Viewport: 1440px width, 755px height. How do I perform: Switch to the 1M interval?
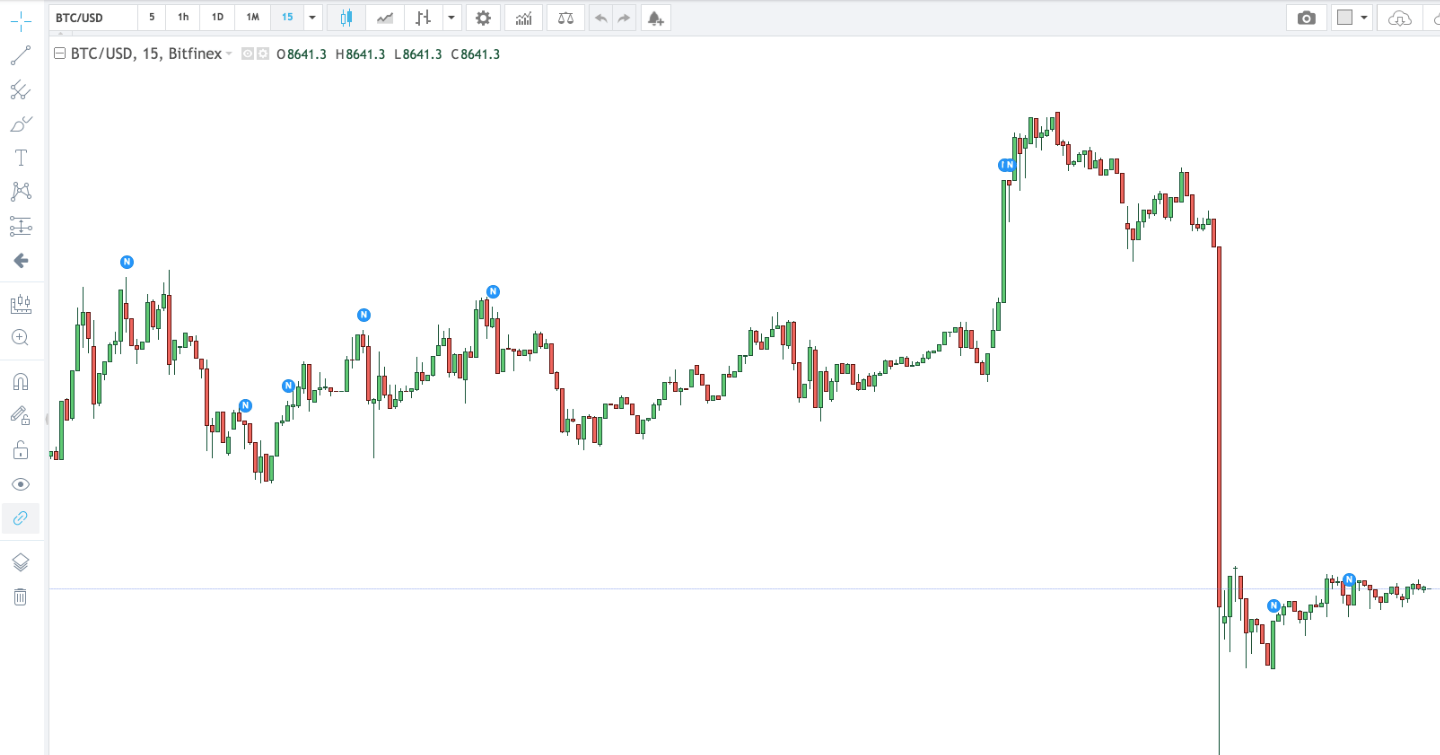point(253,17)
